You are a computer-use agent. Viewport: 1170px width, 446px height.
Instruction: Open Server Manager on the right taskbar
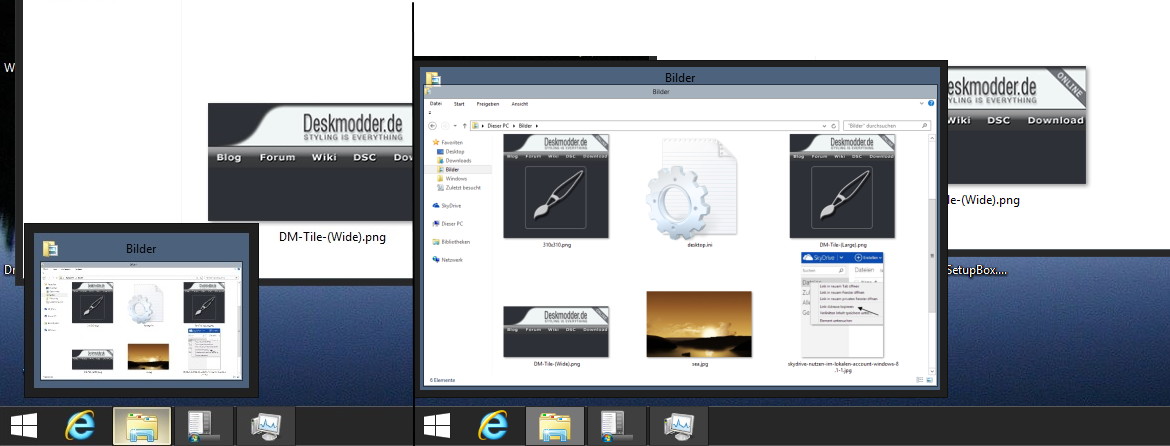616,426
